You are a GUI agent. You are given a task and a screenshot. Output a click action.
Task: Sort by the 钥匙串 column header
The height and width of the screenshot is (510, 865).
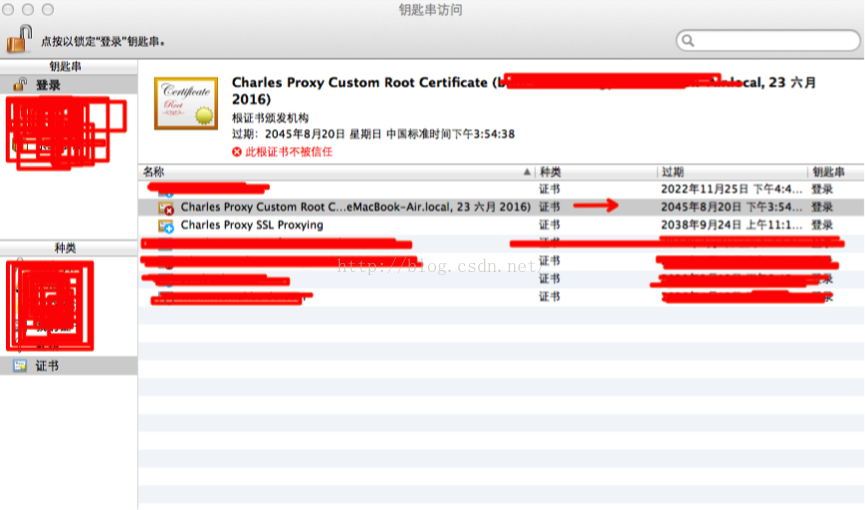coord(836,172)
